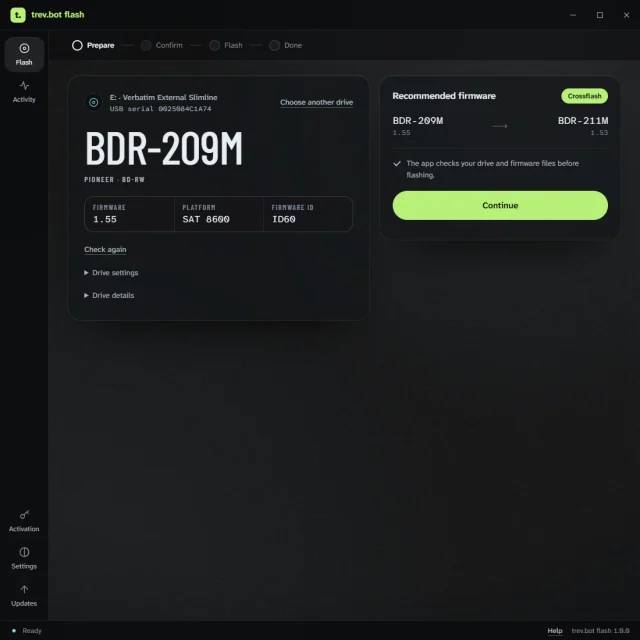Click the large BDR-209M model heading
Image resolution: width=640 pixels, height=640 pixels.
[164, 148]
